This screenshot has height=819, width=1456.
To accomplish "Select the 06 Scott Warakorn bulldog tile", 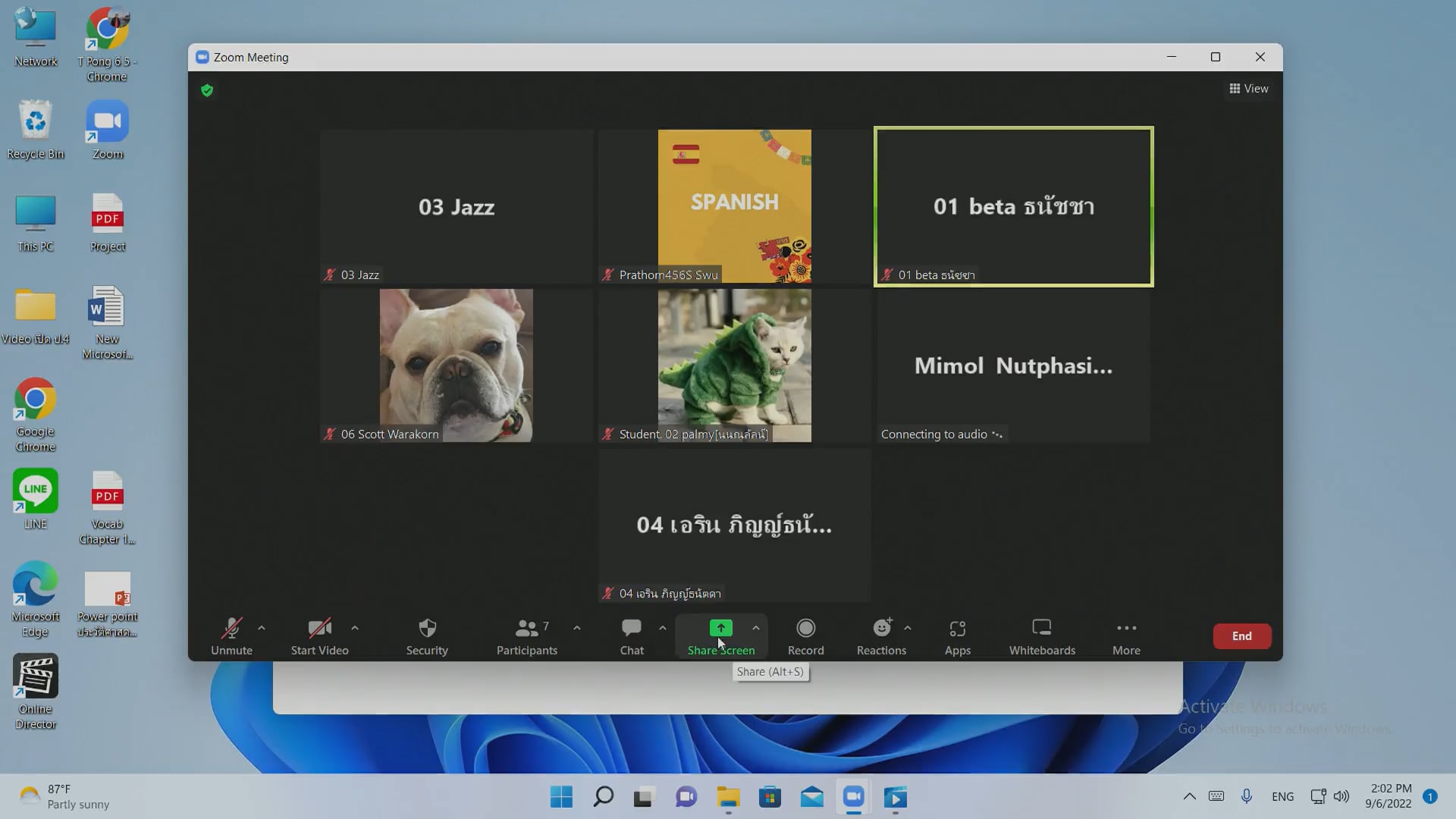I will [x=457, y=366].
